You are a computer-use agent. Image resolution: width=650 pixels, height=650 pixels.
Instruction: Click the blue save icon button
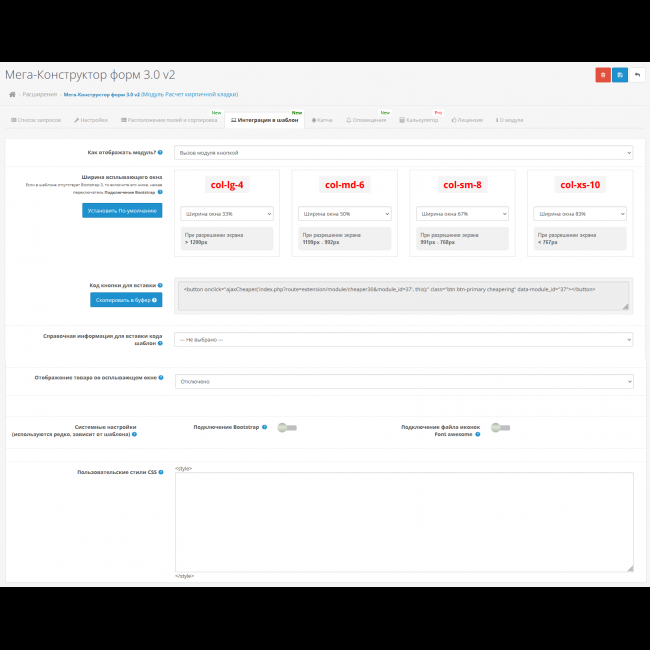620,75
